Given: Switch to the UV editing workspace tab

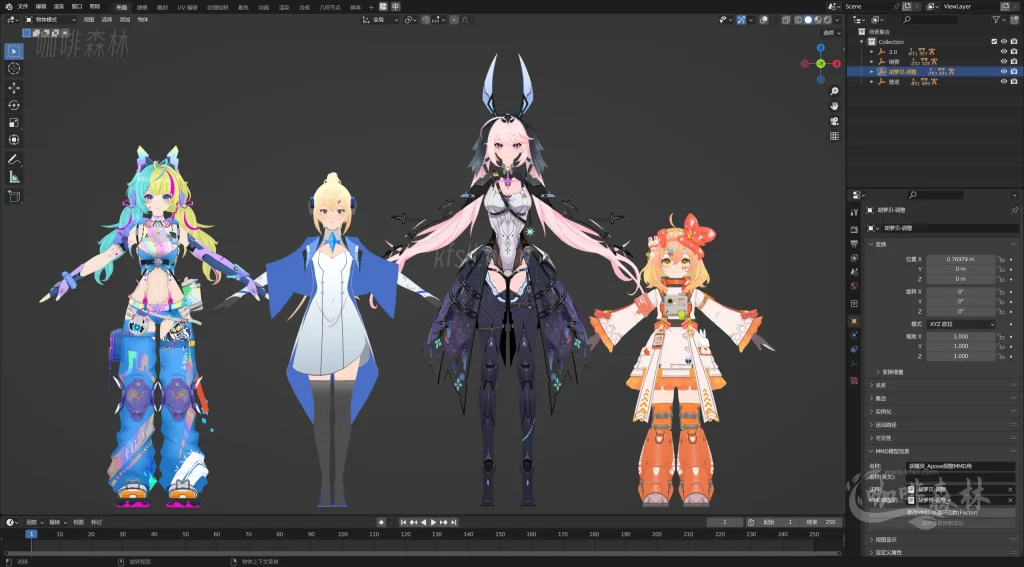Looking at the screenshot, I should 187,7.
